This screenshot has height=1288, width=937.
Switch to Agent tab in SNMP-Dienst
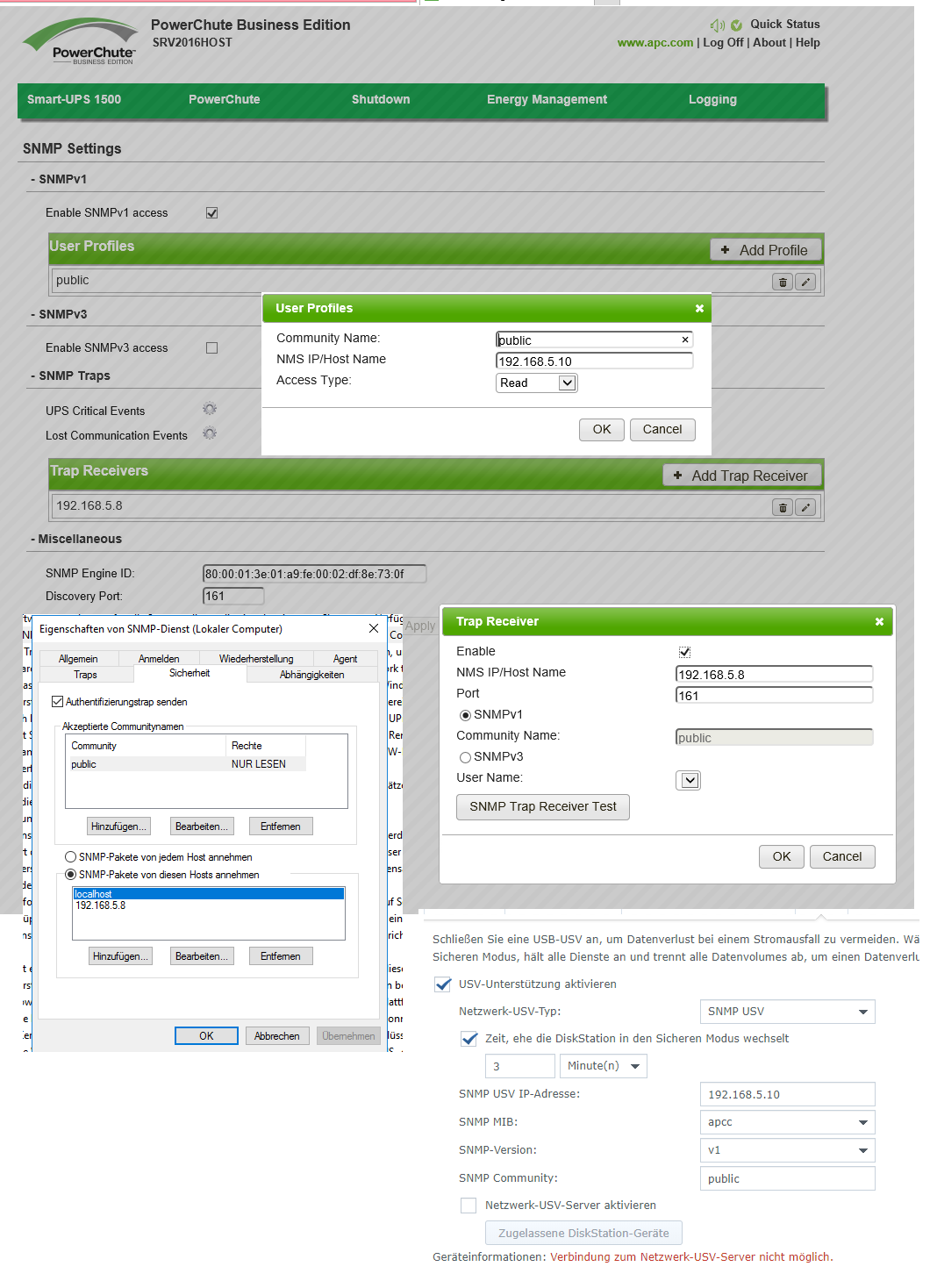(x=345, y=659)
